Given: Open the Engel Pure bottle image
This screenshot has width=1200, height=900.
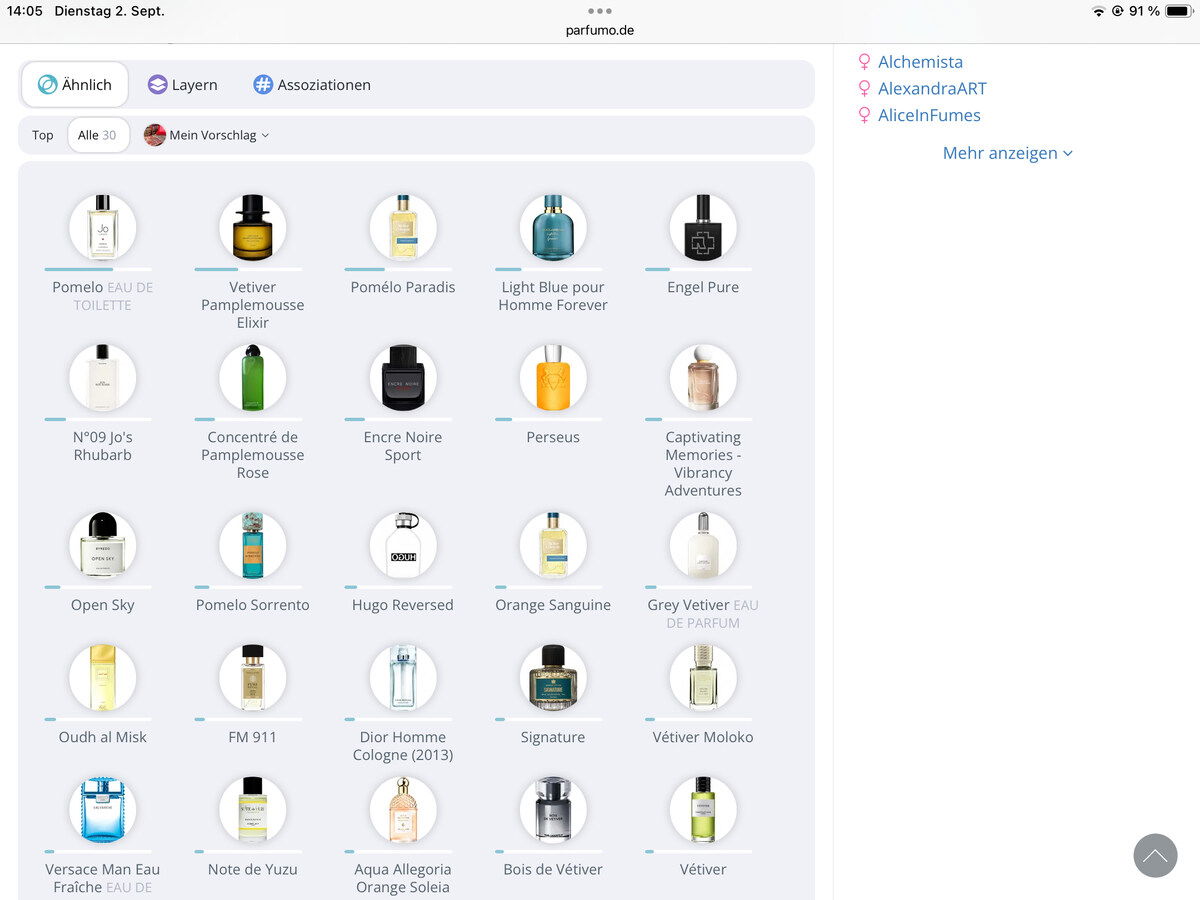Looking at the screenshot, I should point(703,228).
